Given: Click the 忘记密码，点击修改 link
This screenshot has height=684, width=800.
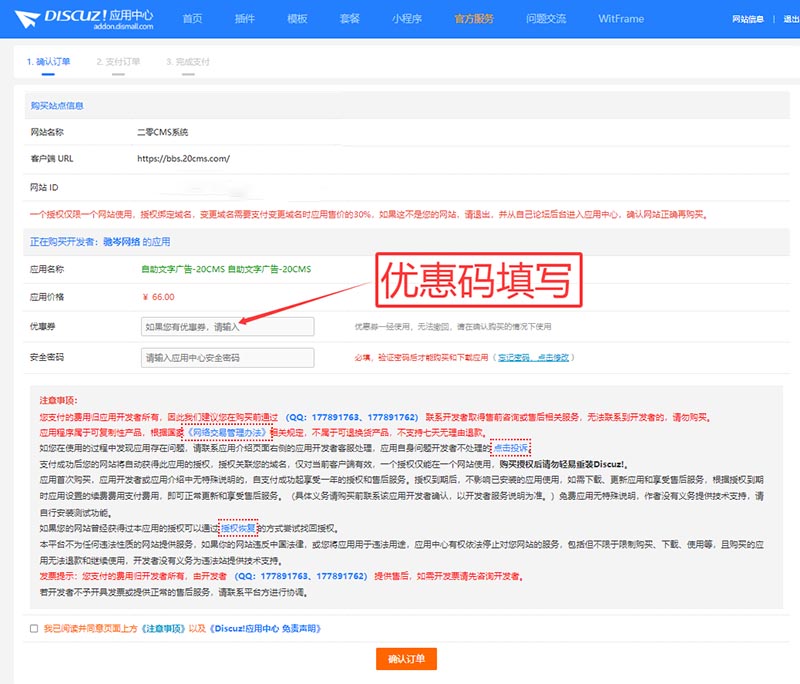Looking at the screenshot, I should click(533, 358).
